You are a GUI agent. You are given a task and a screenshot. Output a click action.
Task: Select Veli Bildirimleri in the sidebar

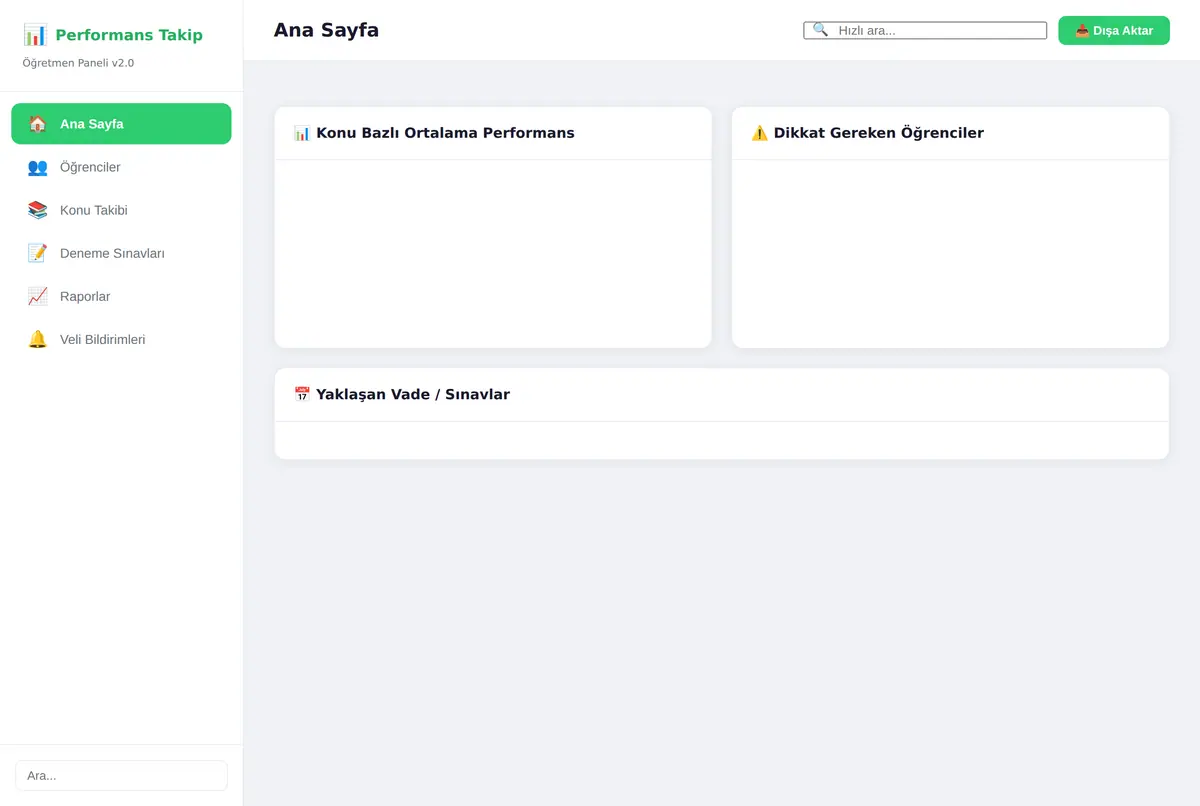[121, 339]
